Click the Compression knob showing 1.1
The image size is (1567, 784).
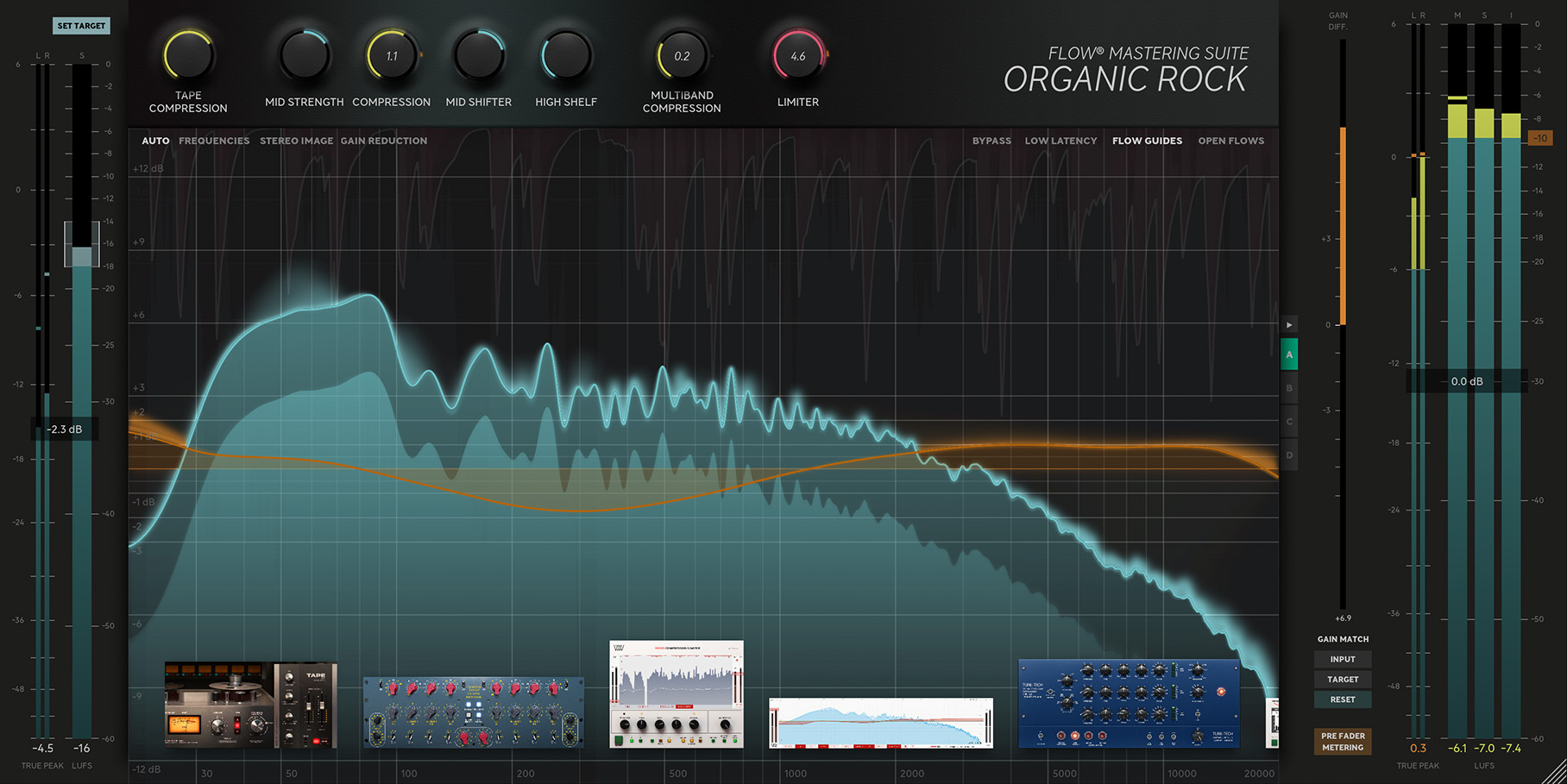pyautogui.click(x=392, y=56)
